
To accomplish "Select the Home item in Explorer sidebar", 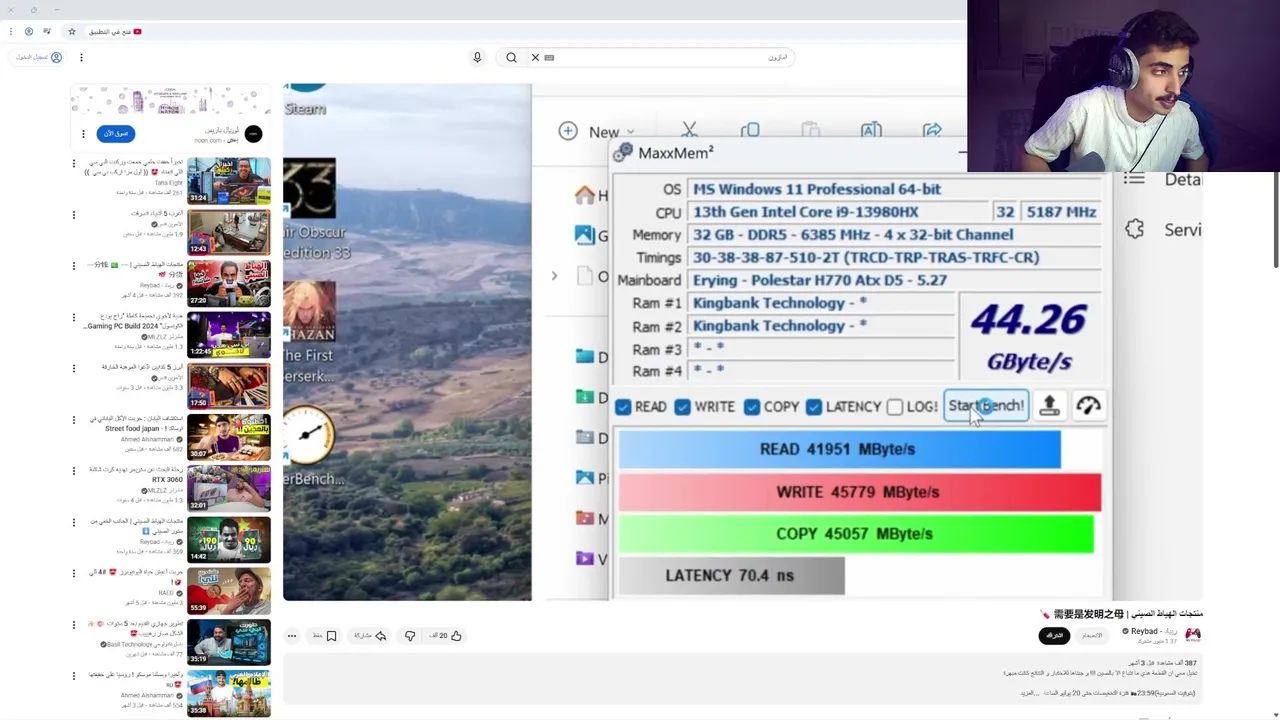I will [591, 195].
